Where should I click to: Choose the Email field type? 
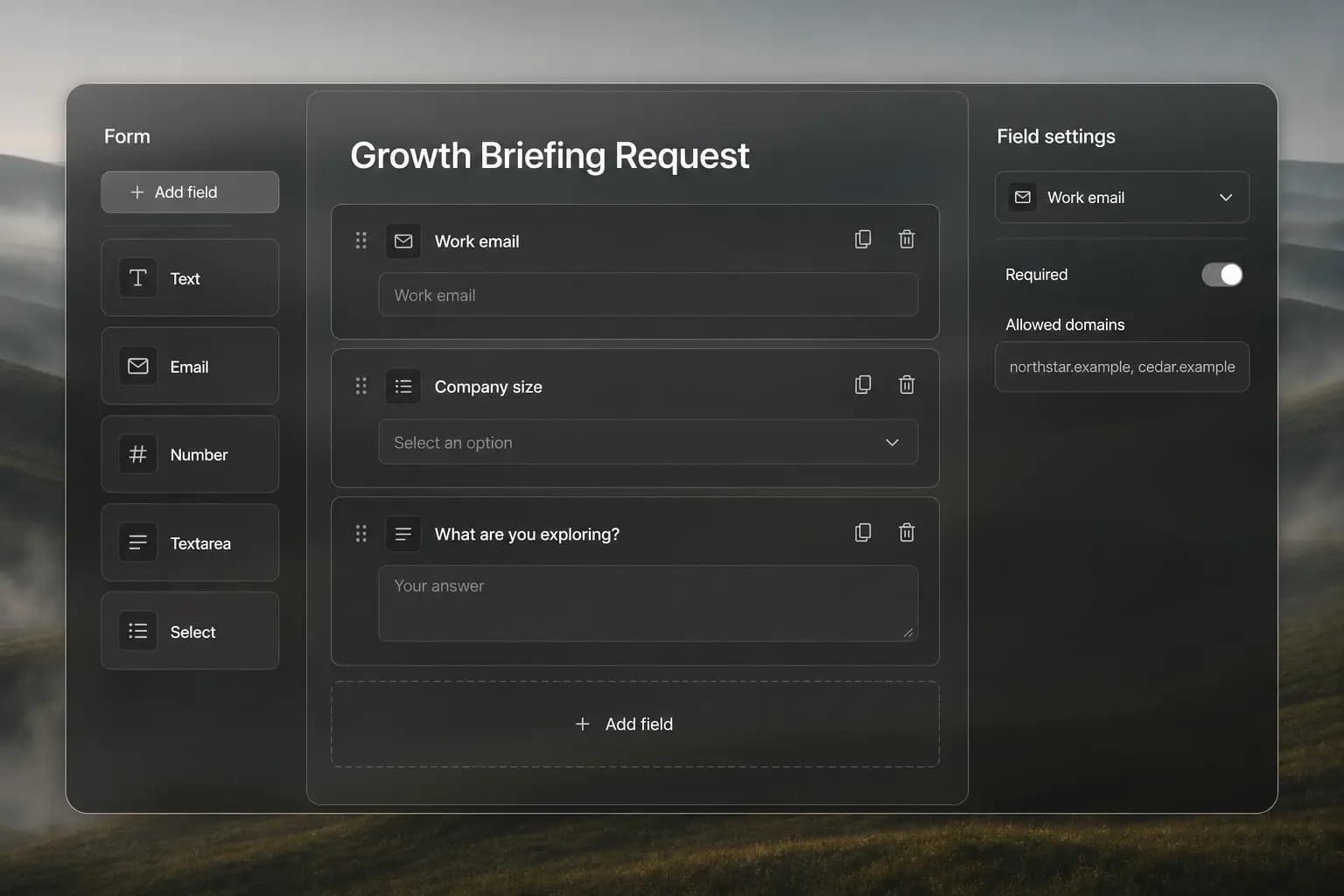coord(190,366)
